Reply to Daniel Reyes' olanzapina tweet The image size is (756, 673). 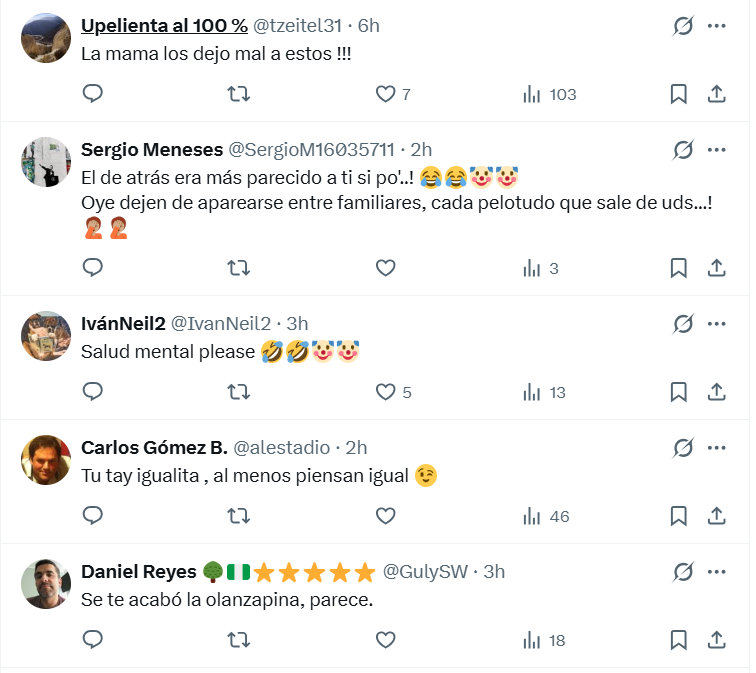pos(92,640)
